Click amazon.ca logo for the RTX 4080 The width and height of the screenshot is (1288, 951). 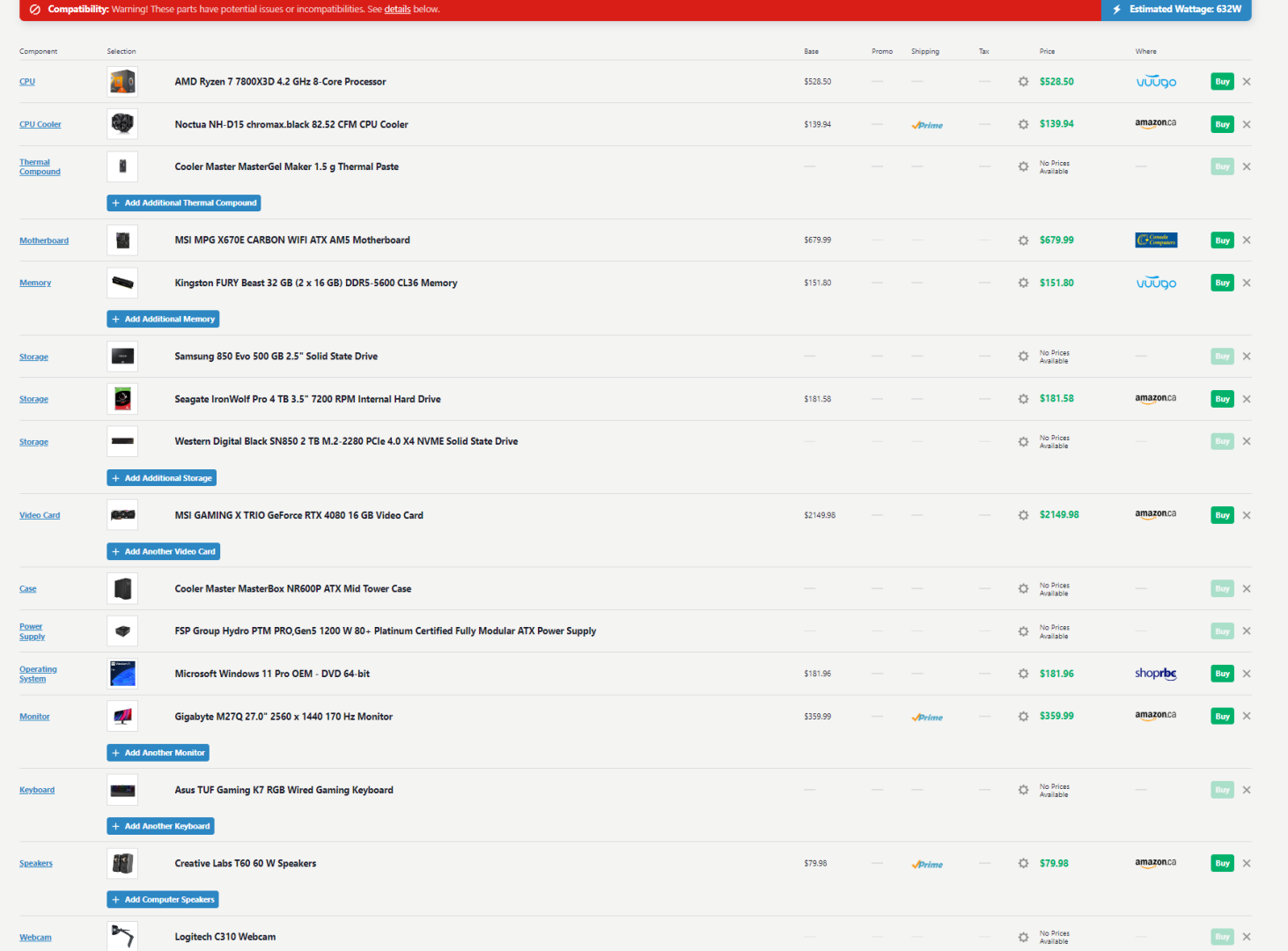pos(1156,514)
